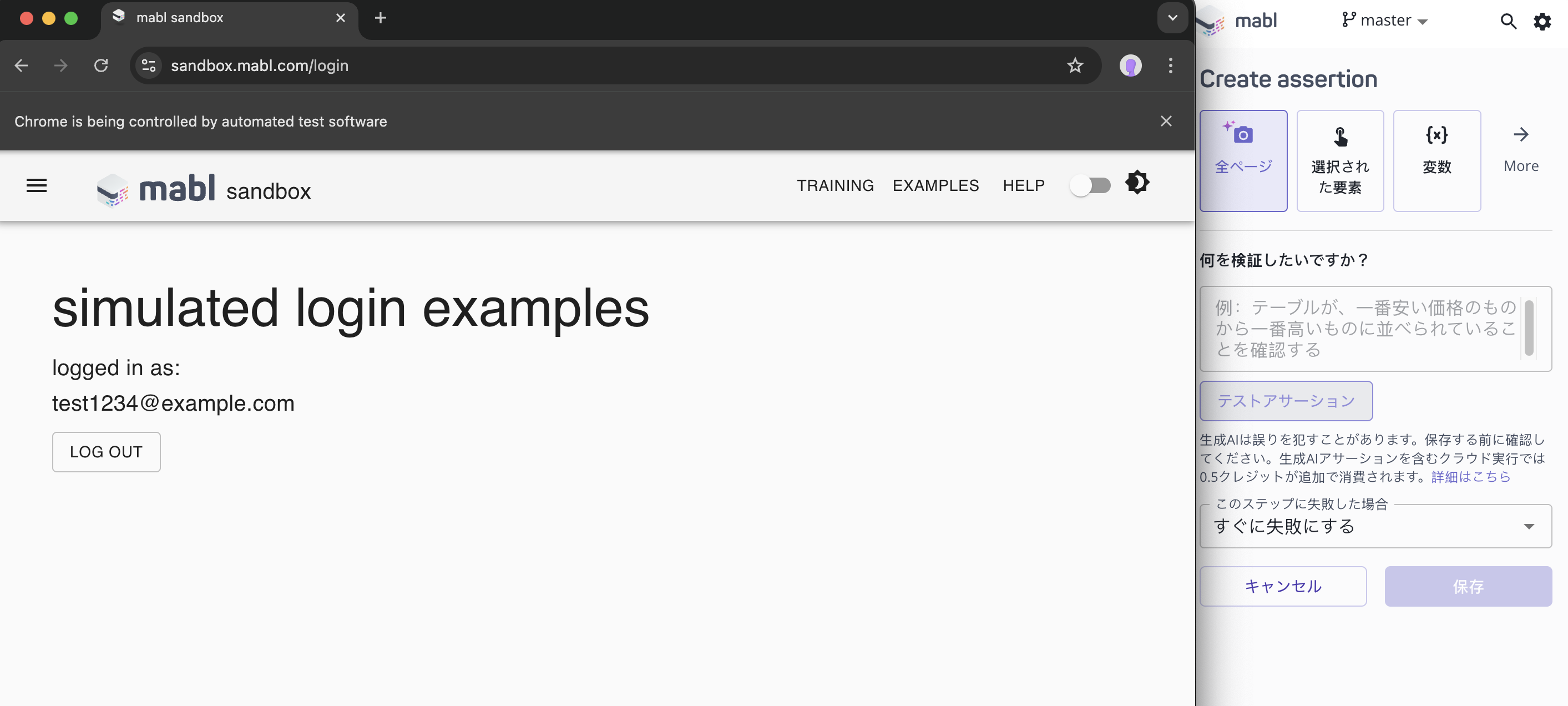The image size is (1568, 706).
Task: Open the sandbox hamburger menu
Action: click(x=37, y=185)
